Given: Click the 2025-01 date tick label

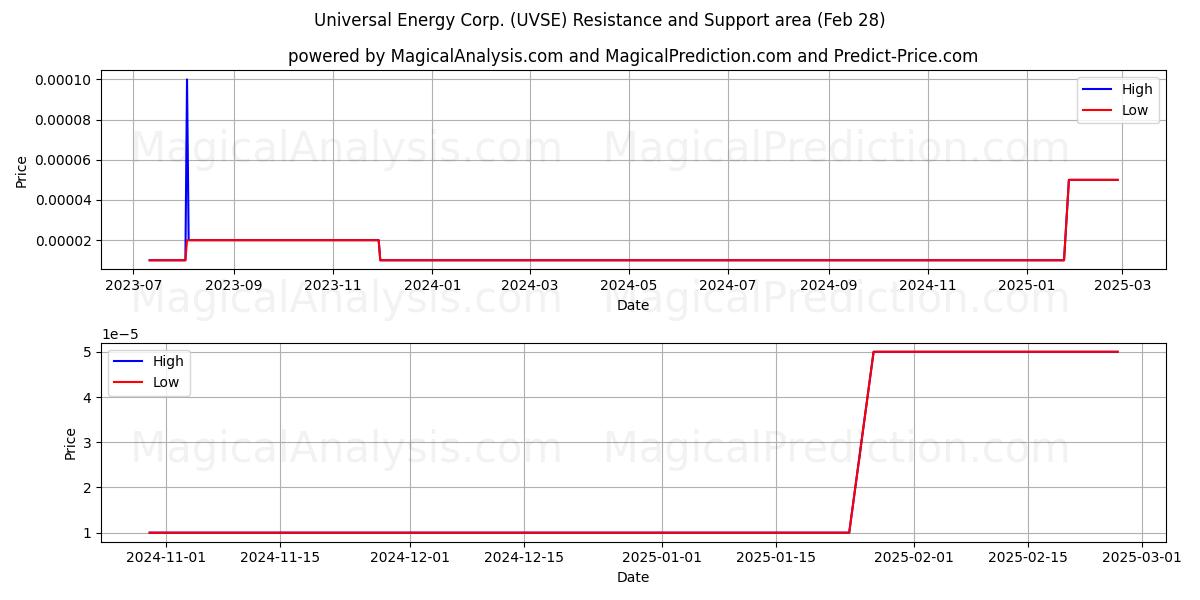Looking at the screenshot, I should click(x=1027, y=285).
